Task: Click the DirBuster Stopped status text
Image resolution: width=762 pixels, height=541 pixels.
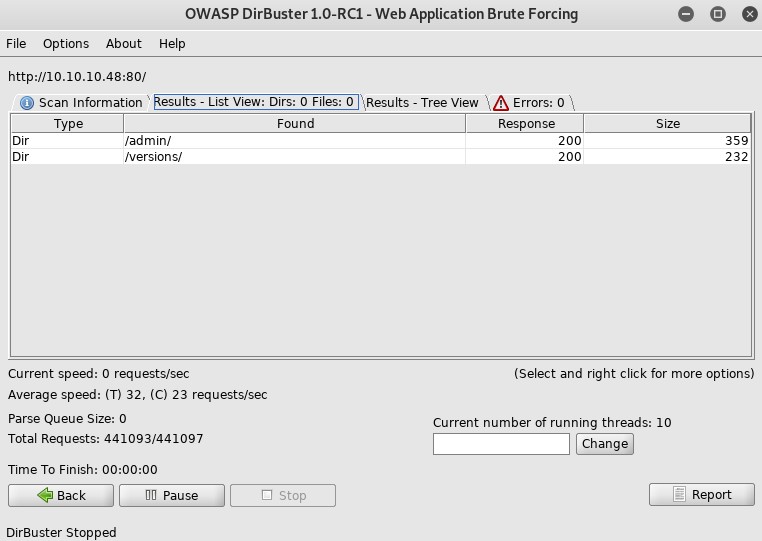Action: [x=61, y=533]
